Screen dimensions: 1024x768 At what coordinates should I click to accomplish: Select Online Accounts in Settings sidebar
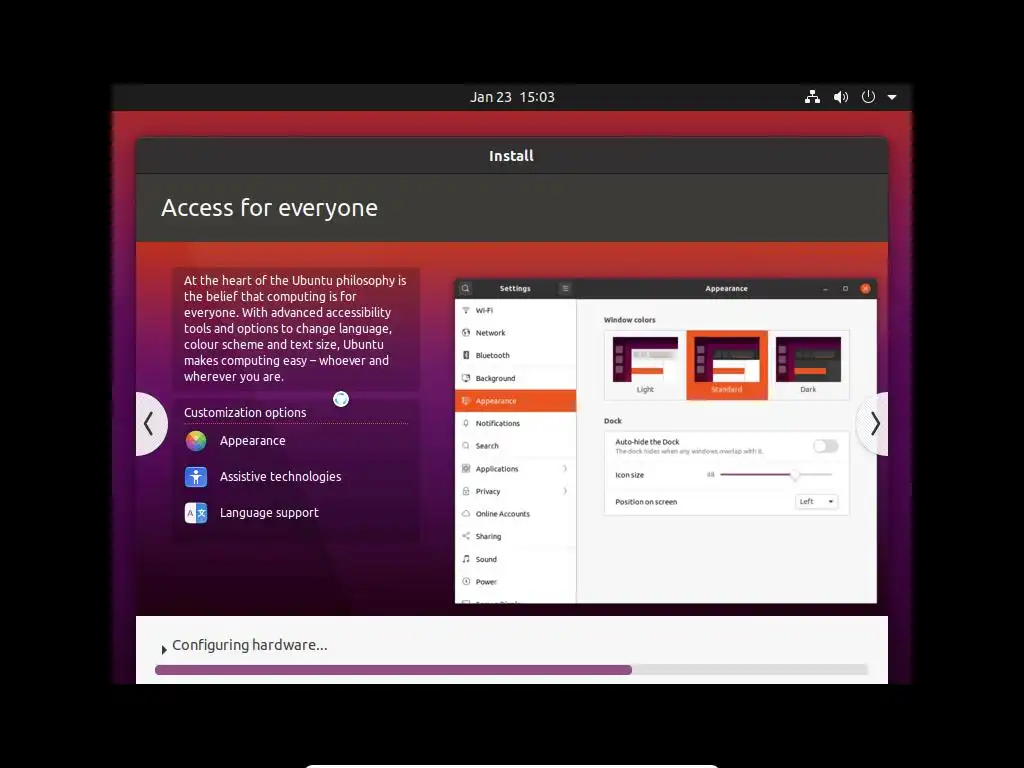tap(515, 514)
